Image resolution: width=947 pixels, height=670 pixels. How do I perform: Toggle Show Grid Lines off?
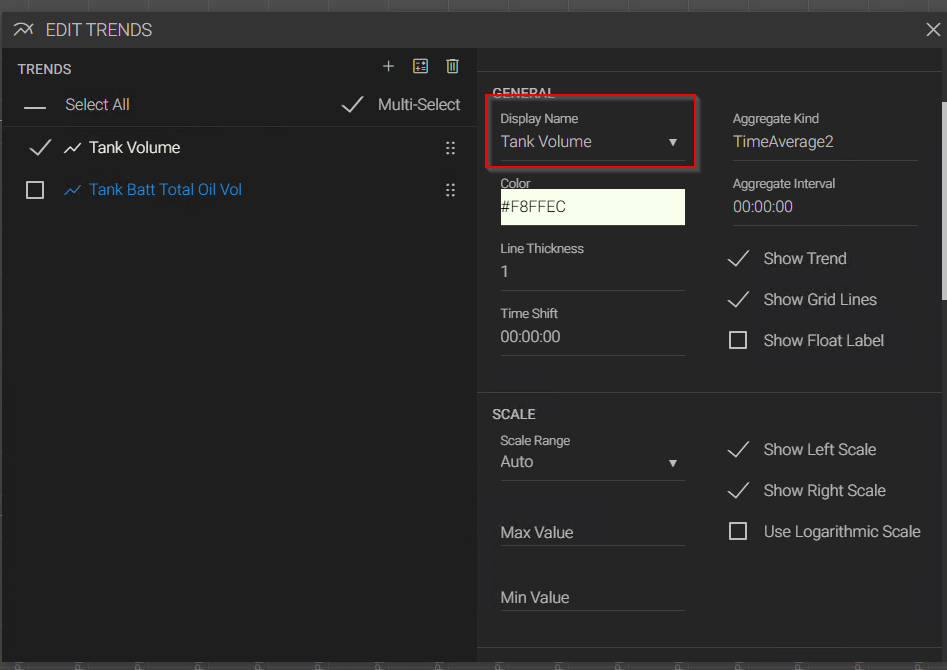(x=738, y=299)
